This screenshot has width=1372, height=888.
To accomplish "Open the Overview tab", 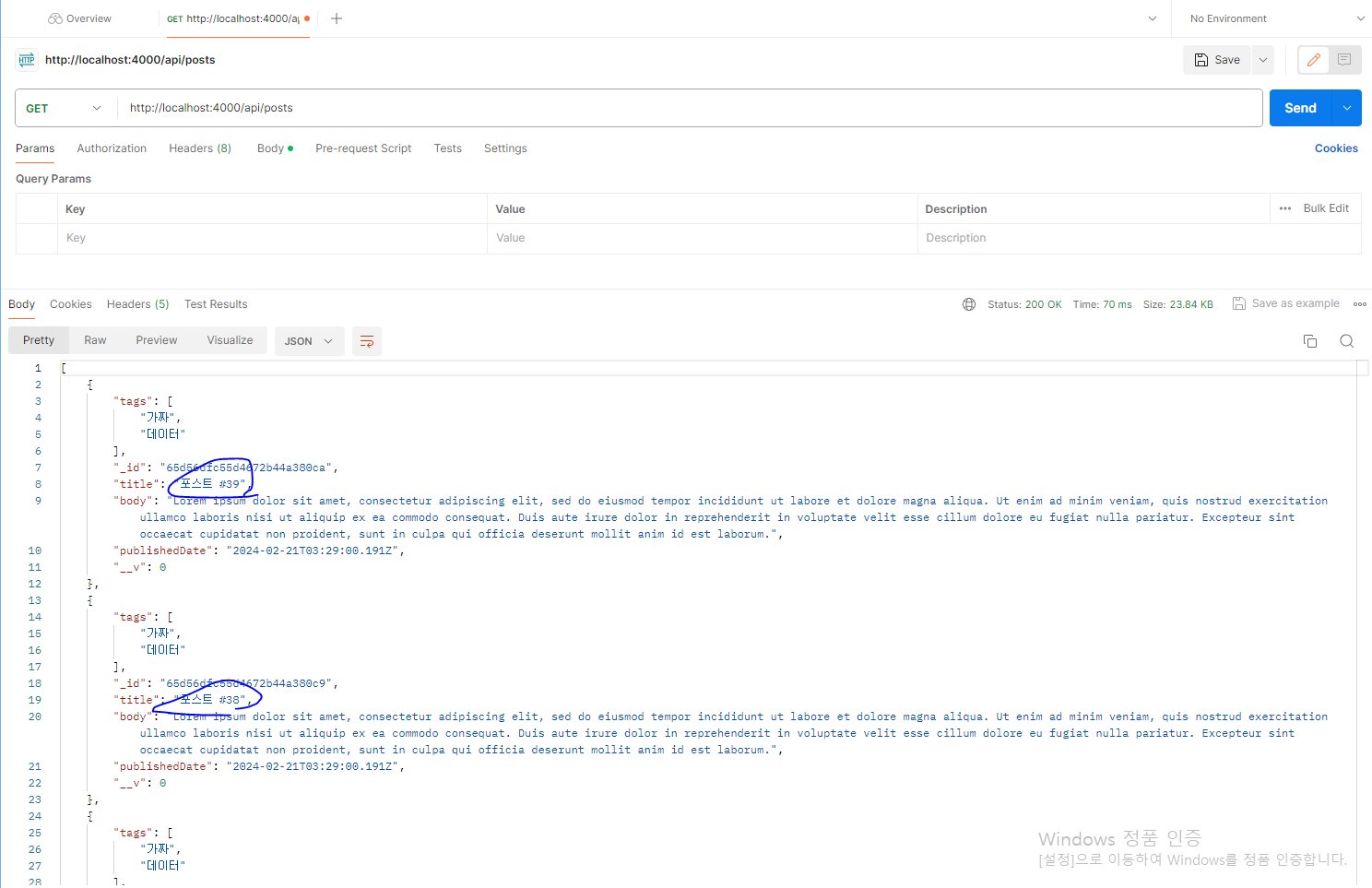I will [x=79, y=18].
